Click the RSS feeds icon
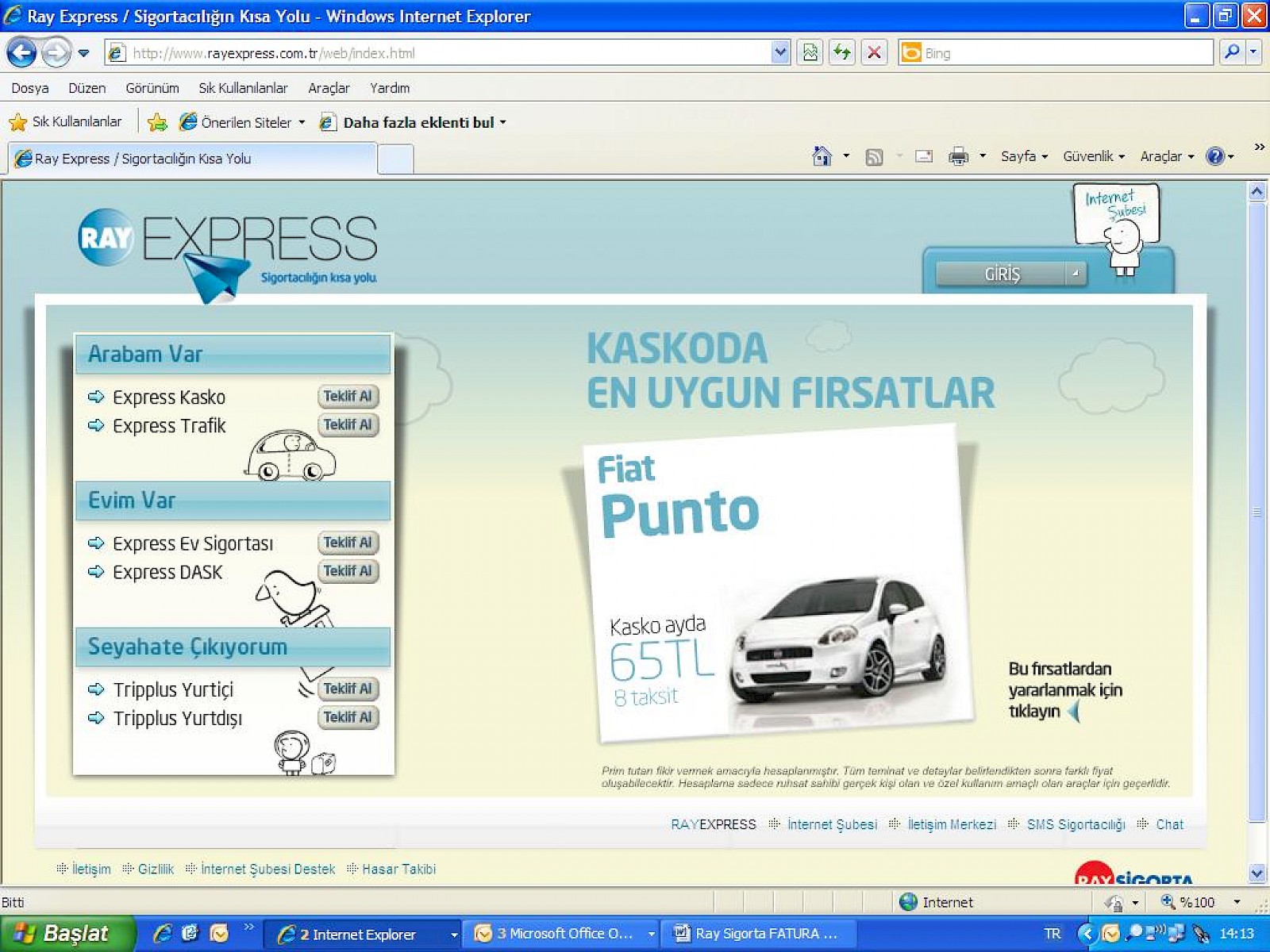The height and width of the screenshot is (952, 1270). tap(874, 156)
